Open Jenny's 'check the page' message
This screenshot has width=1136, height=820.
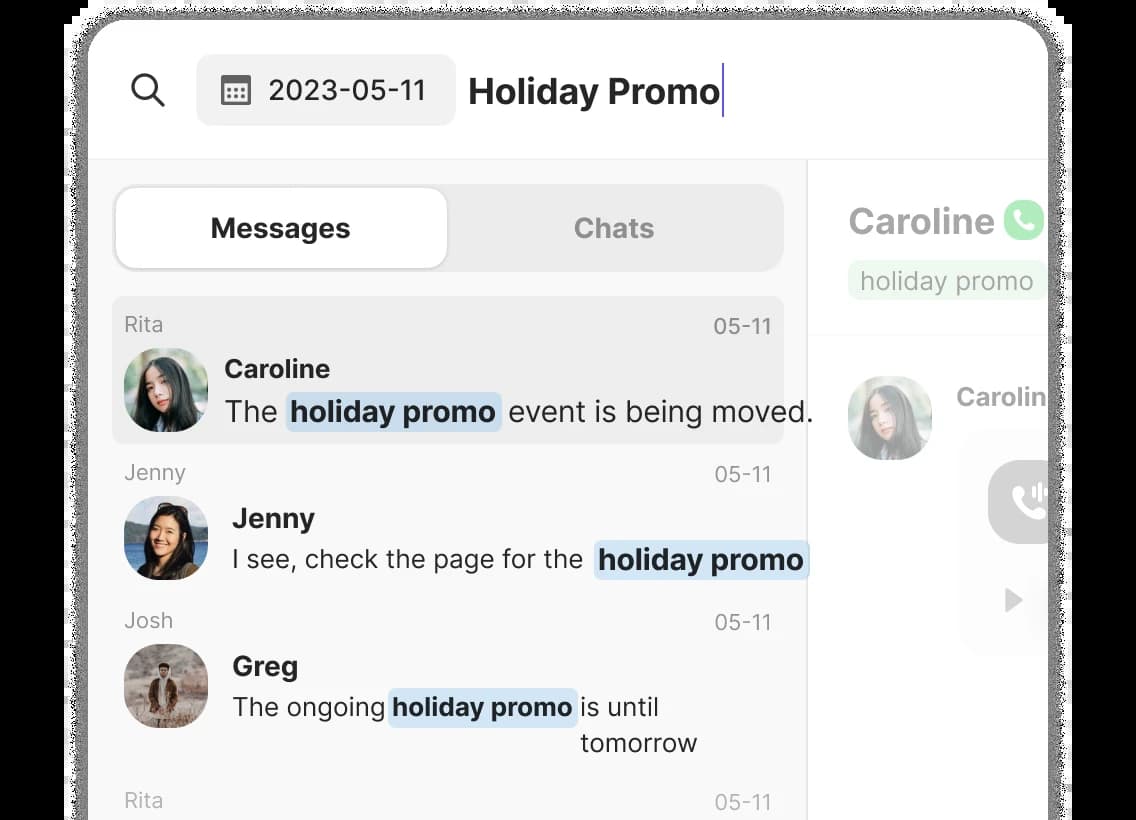coord(518,560)
